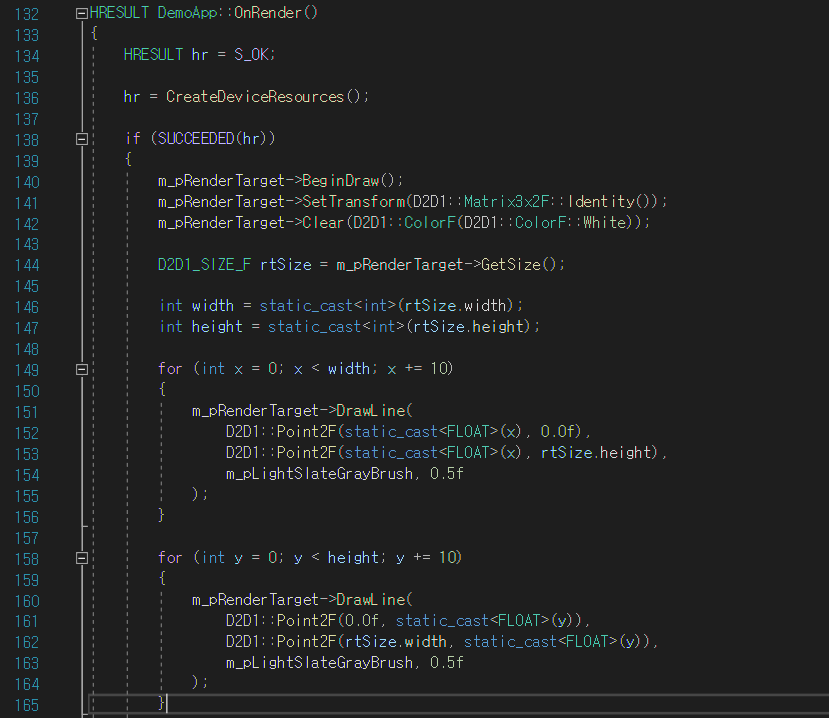Click 'y += 10' in the second for loop
Image resolution: width=829 pixels, height=718 pixels.
pos(427,557)
